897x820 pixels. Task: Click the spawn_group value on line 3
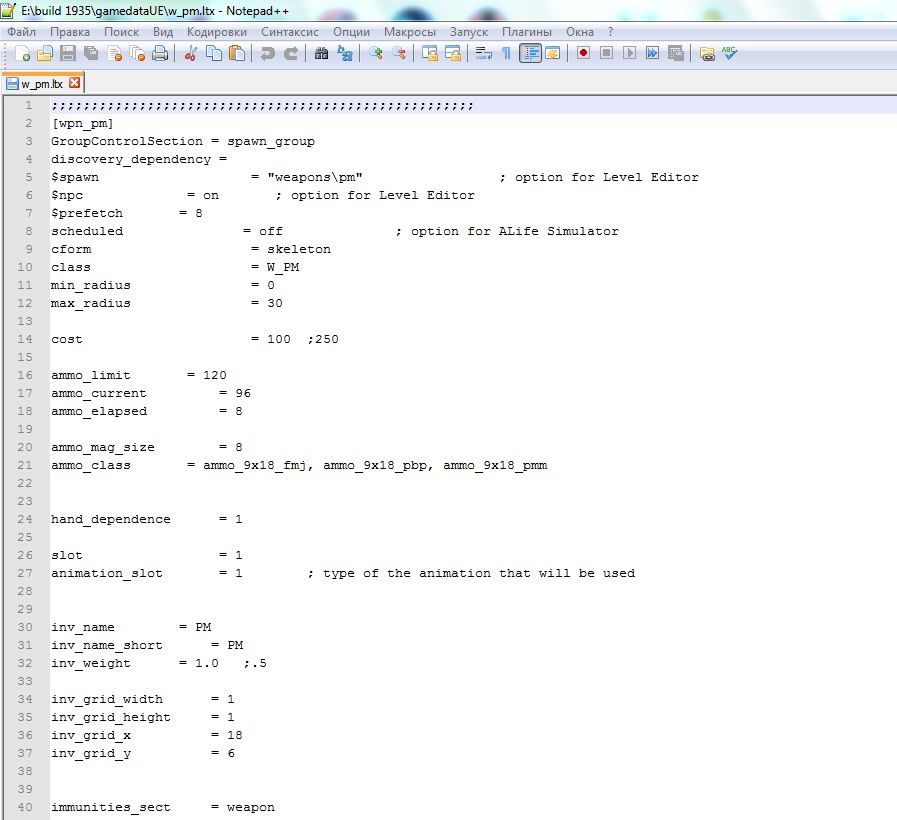pos(271,141)
